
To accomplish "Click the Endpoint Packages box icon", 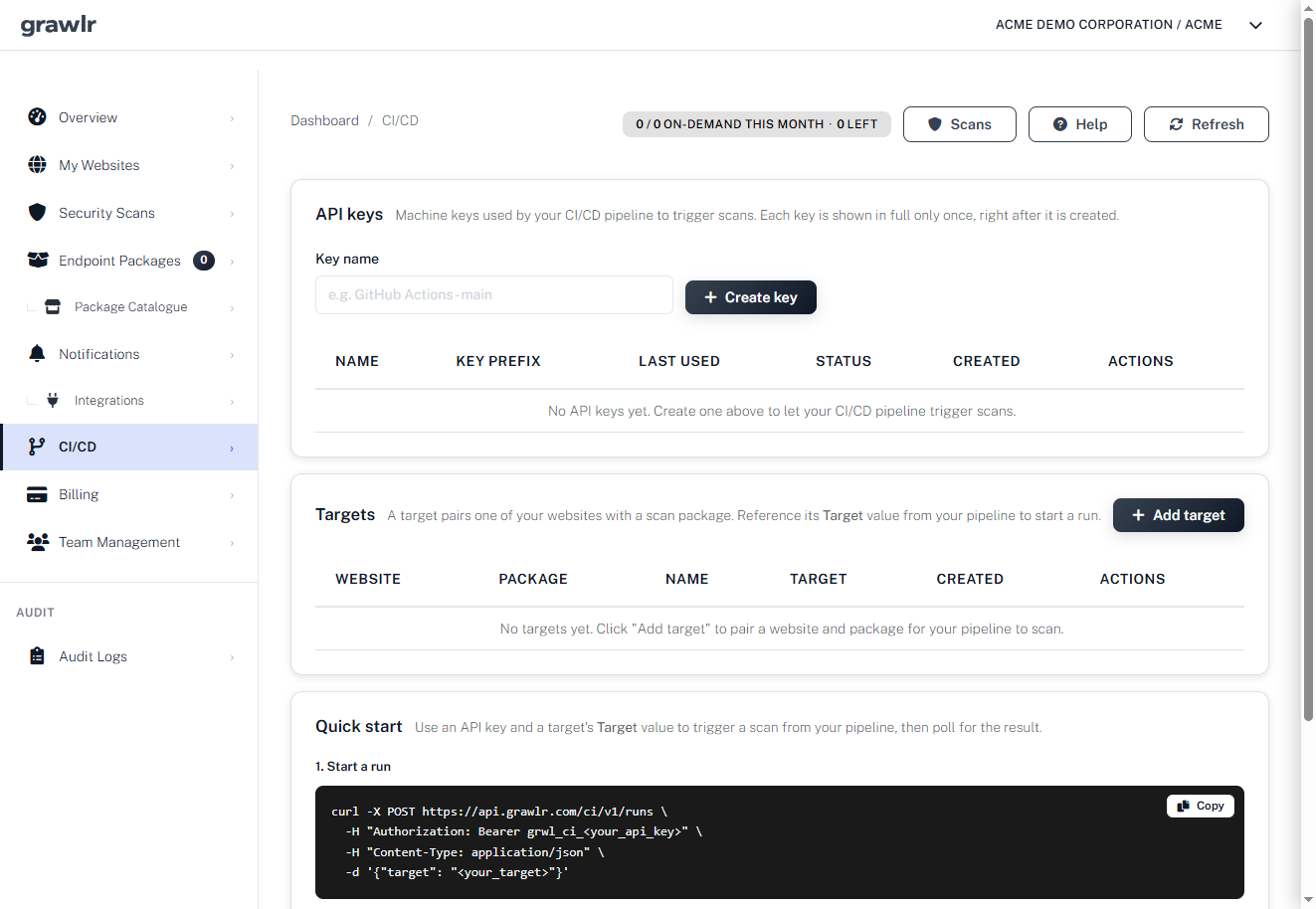I will pyautogui.click(x=38, y=260).
